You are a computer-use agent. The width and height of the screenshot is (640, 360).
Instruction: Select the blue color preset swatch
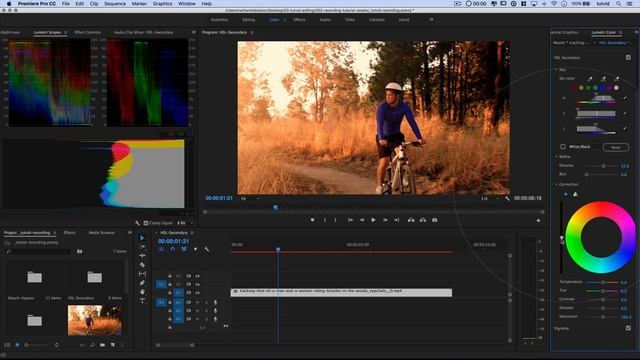pyautogui.click(x=602, y=88)
